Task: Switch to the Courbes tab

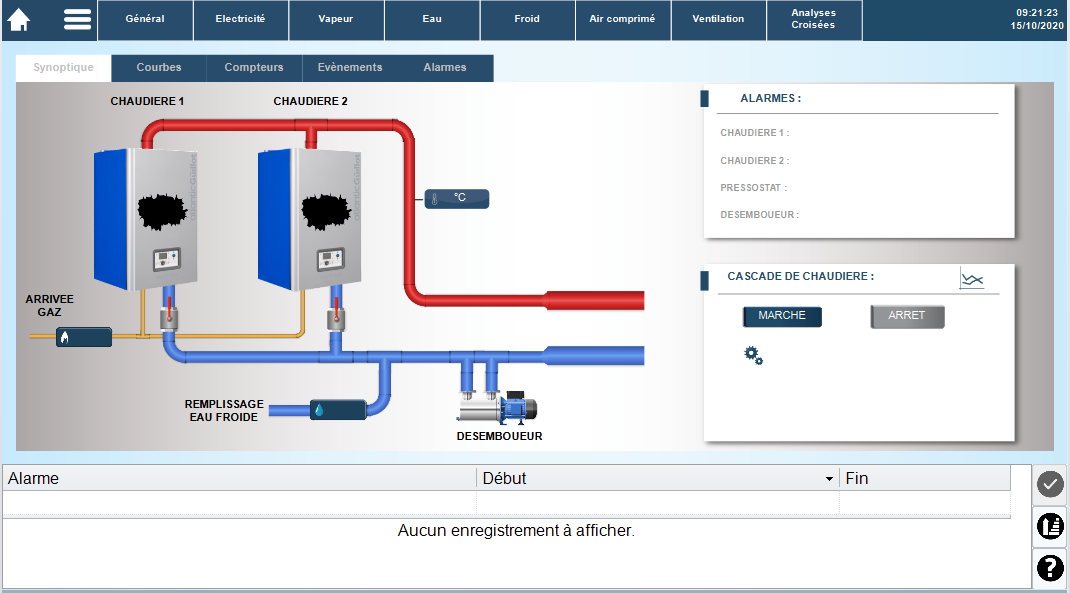Action: (159, 68)
